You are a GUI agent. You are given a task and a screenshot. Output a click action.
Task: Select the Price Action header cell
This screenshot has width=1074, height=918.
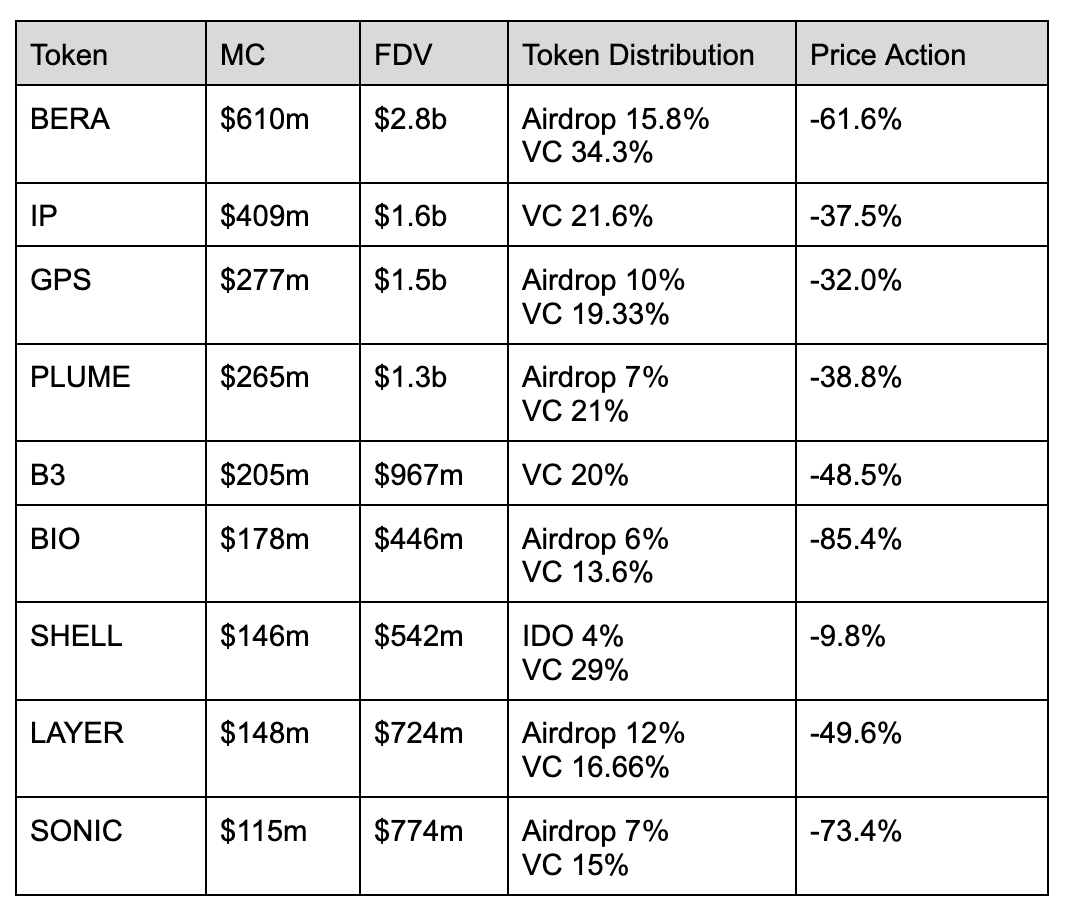point(888,55)
